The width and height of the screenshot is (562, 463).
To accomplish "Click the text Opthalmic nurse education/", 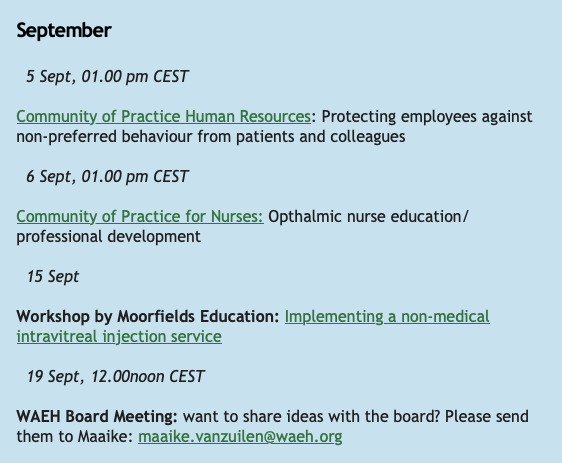I will (368, 216).
